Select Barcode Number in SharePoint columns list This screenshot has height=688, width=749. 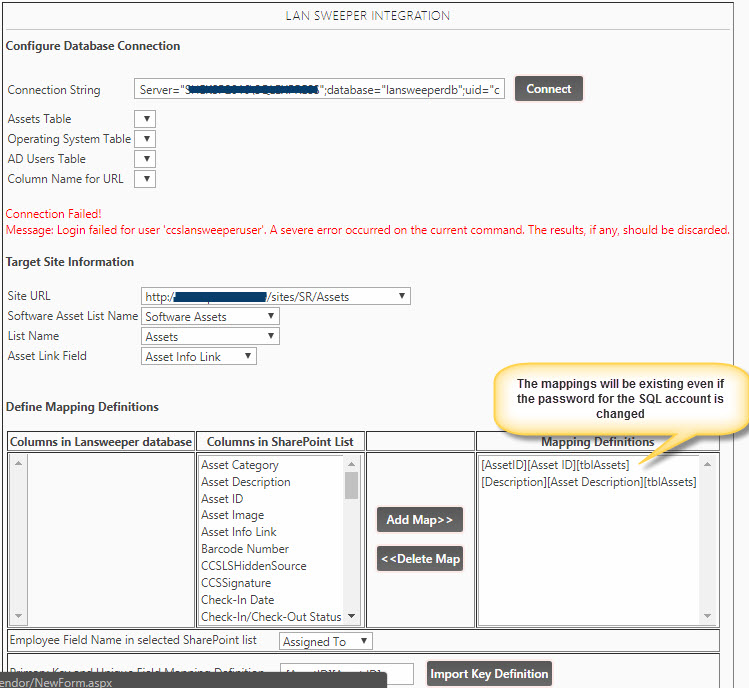tap(245, 549)
